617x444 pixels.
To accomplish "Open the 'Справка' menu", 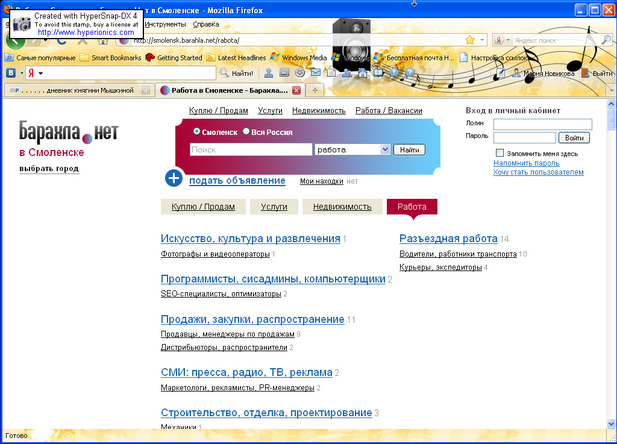I will pos(206,24).
